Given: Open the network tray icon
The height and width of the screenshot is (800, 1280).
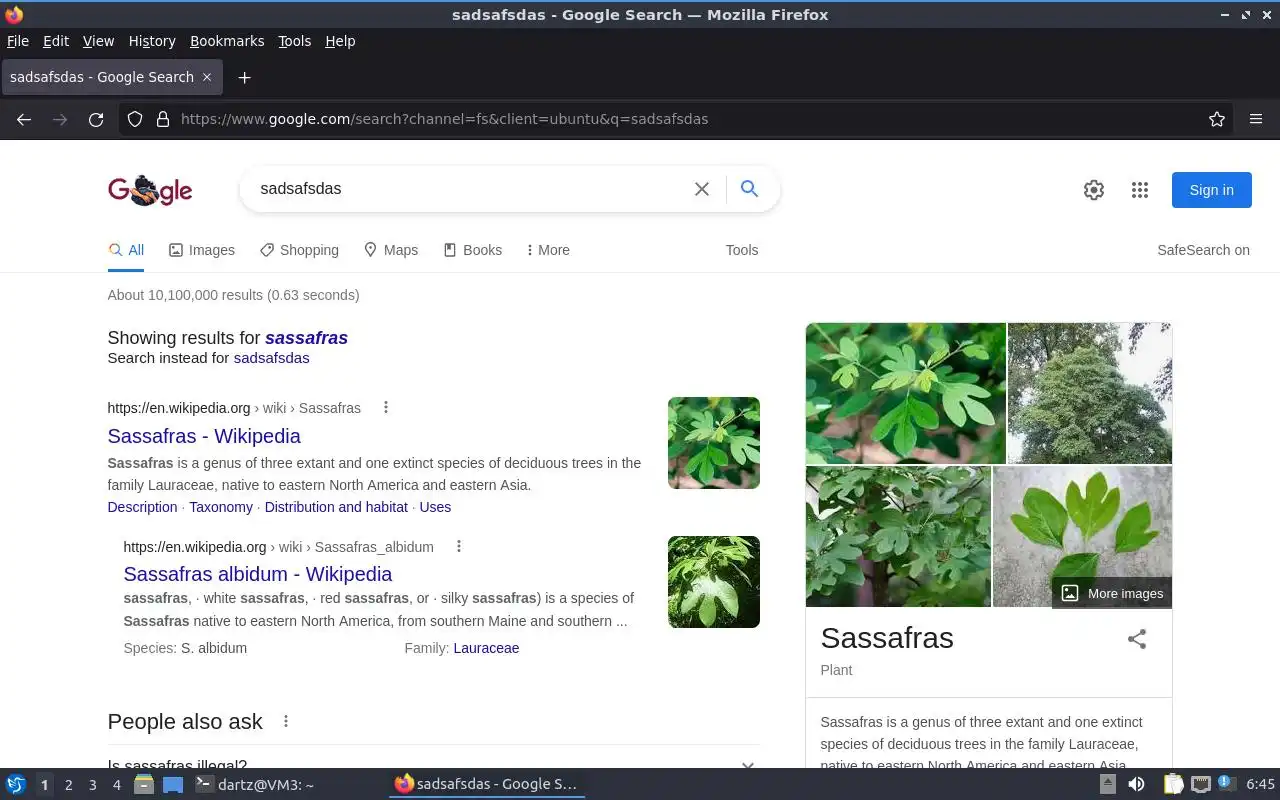Looking at the screenshot, I should [x=1201, y=785].
